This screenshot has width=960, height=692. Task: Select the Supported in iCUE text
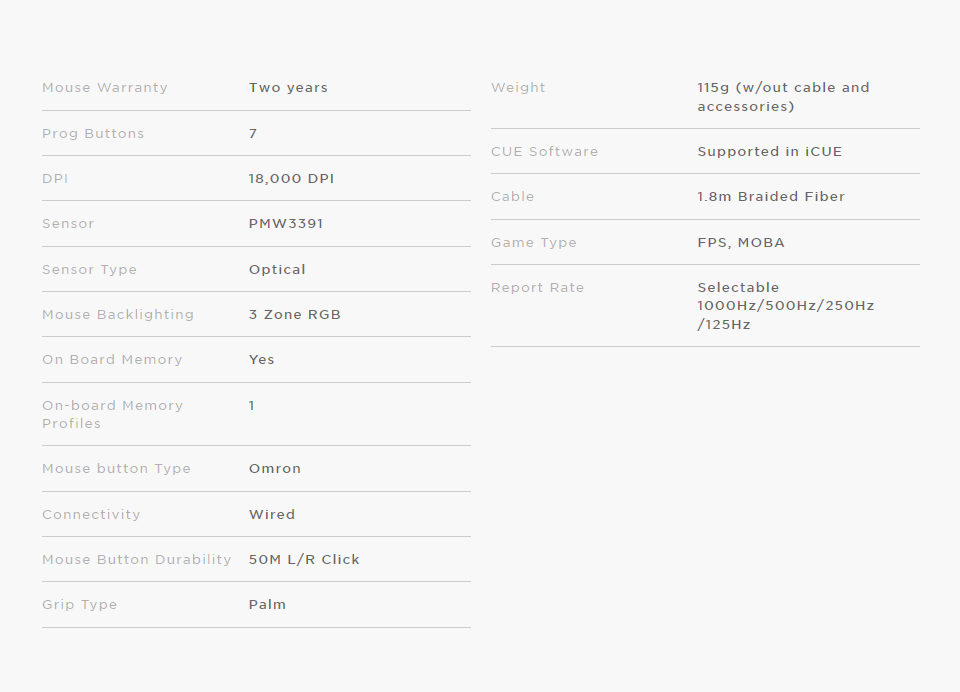770,151
